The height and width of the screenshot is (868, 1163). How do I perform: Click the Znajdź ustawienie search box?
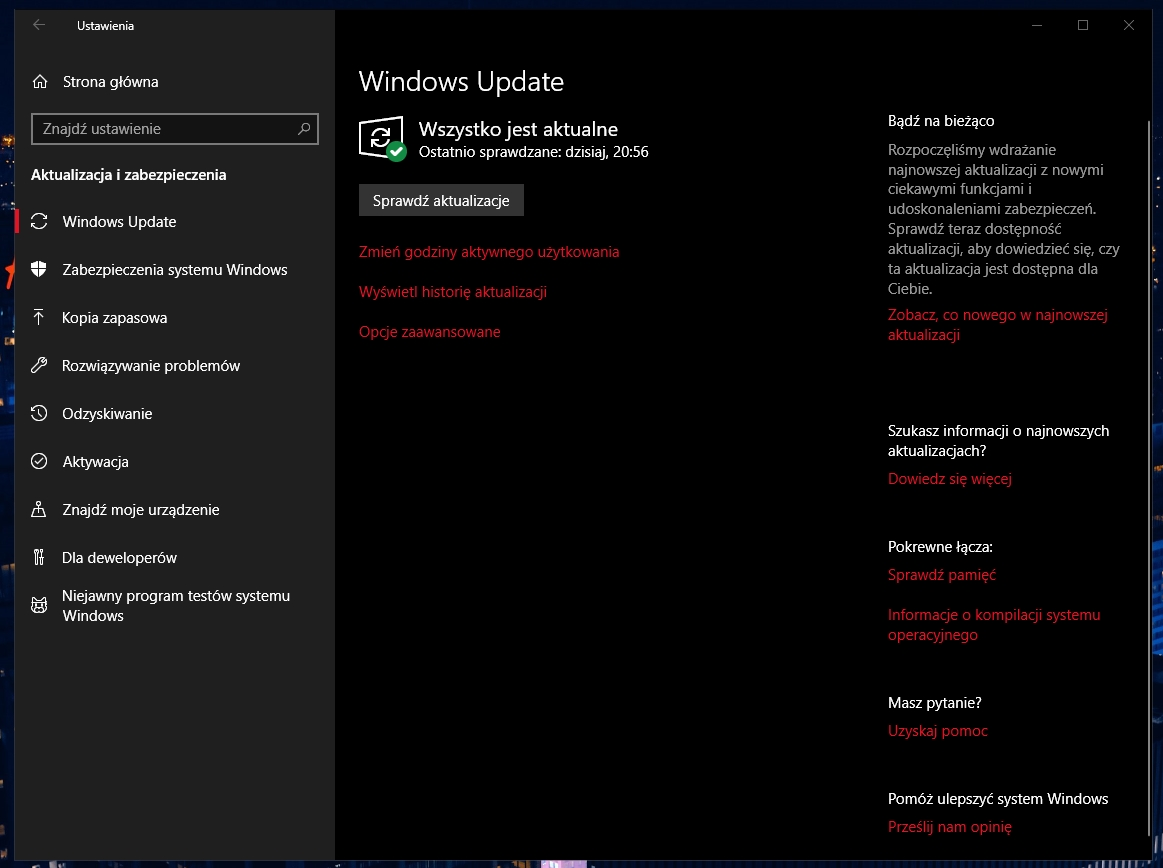tap(175, 129)
